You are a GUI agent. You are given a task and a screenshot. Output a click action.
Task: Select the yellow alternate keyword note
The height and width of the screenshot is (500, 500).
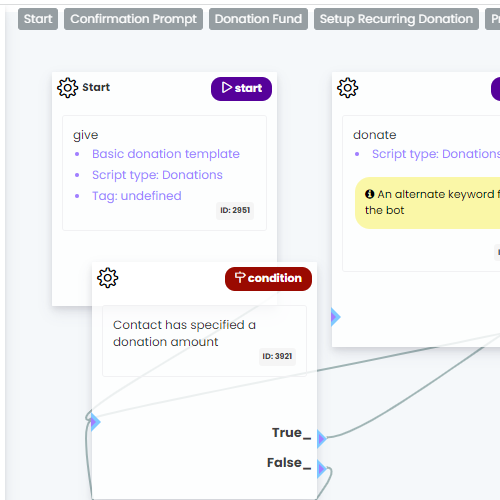coord(427,203)
